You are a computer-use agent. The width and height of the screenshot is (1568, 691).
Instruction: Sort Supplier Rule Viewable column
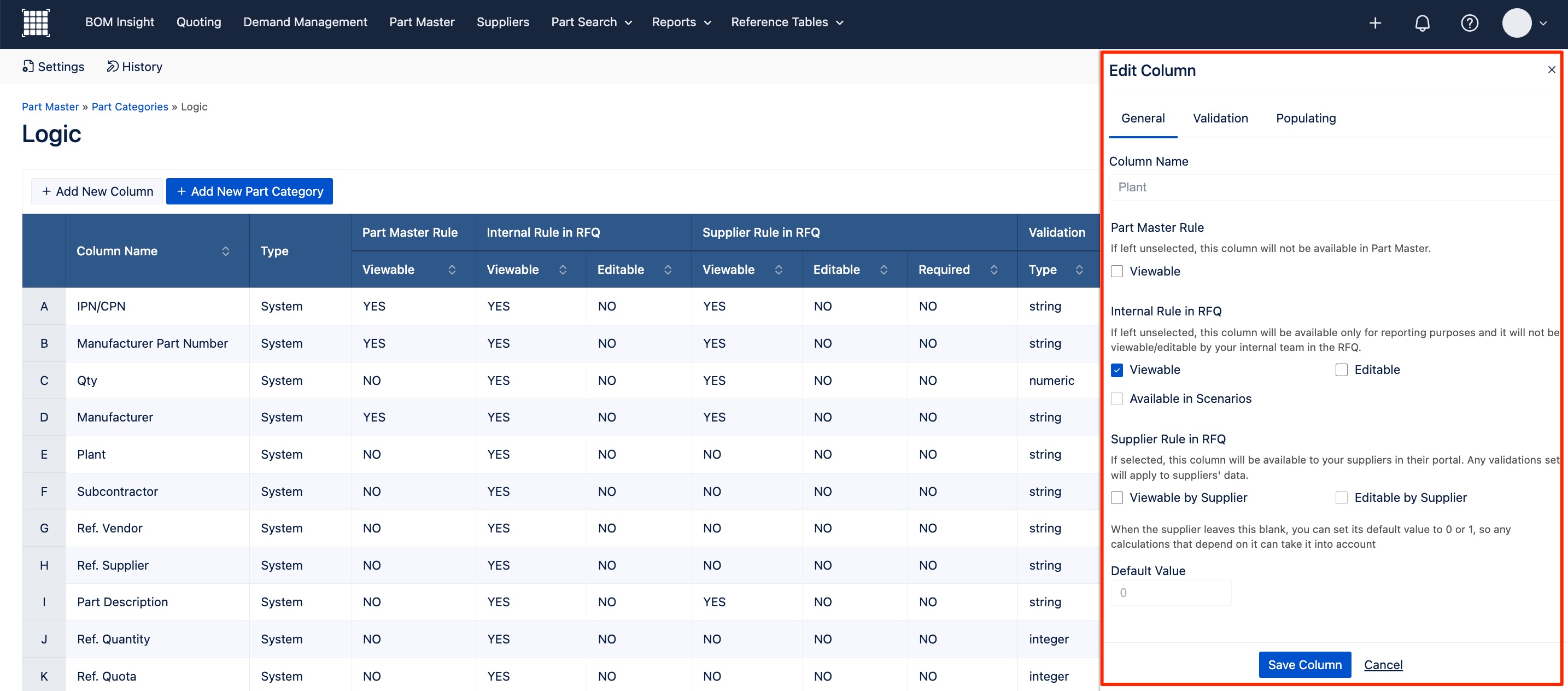tap(779, 270)
